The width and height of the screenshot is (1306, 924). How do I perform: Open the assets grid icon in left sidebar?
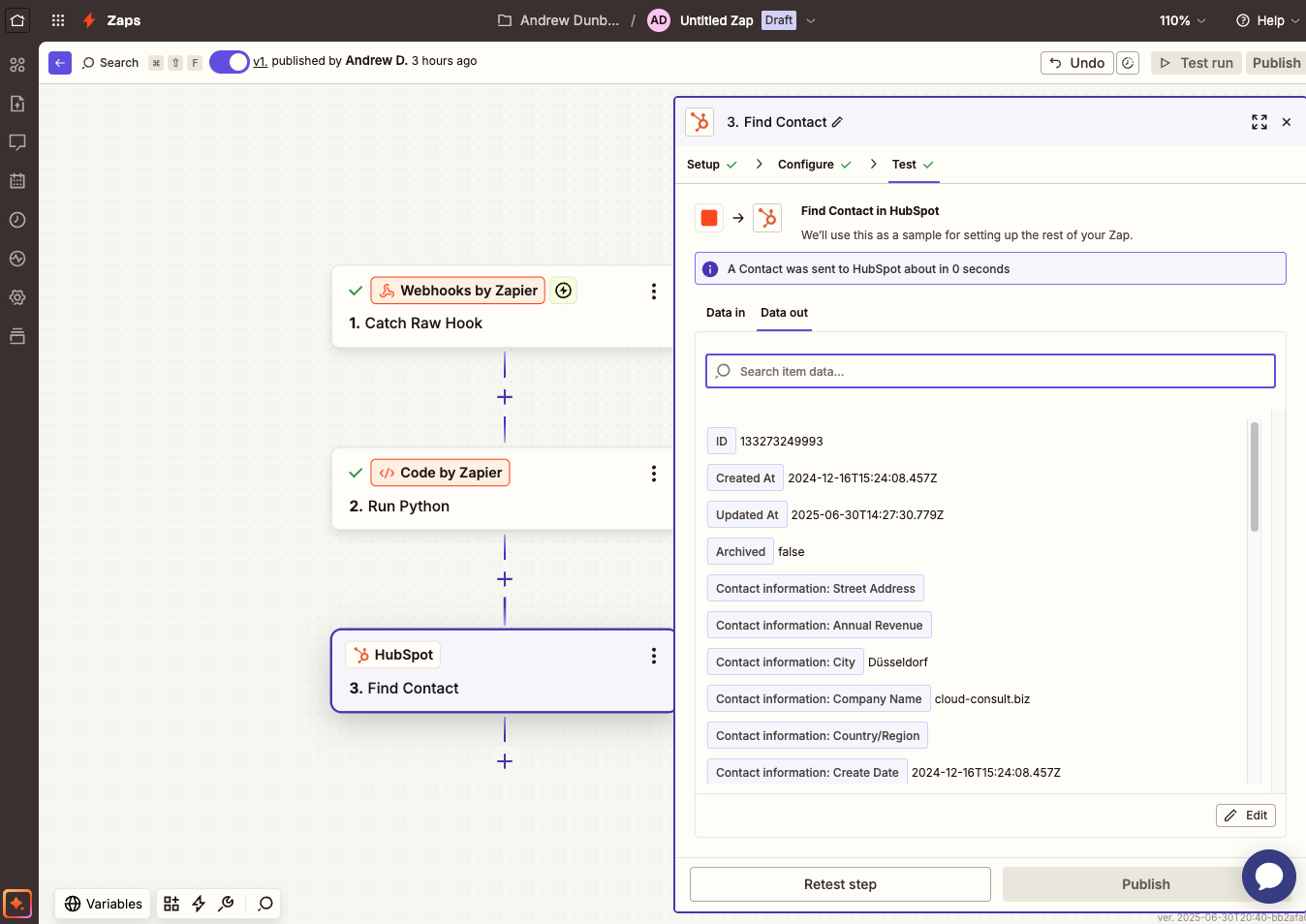pos(17,65)
